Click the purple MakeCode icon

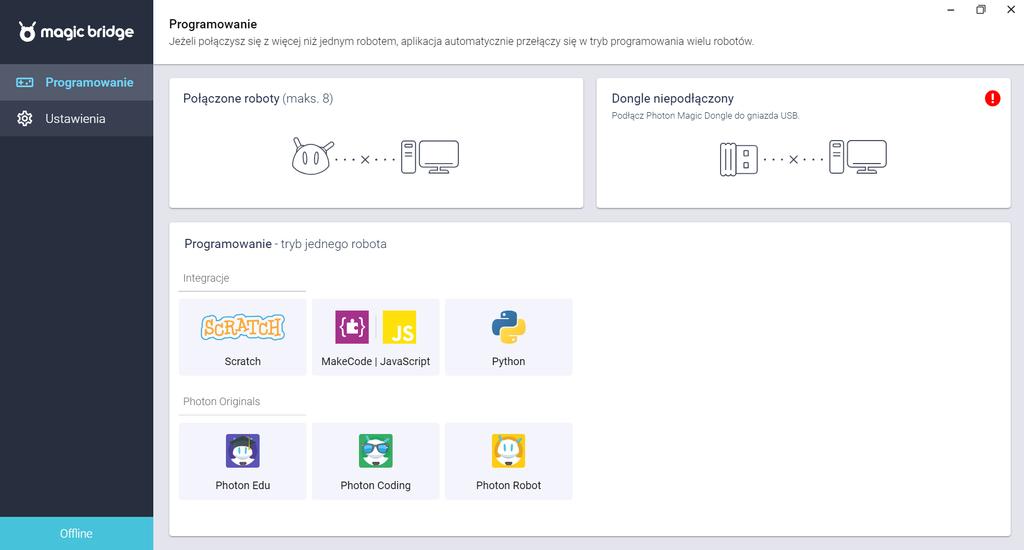coord(352,327)
